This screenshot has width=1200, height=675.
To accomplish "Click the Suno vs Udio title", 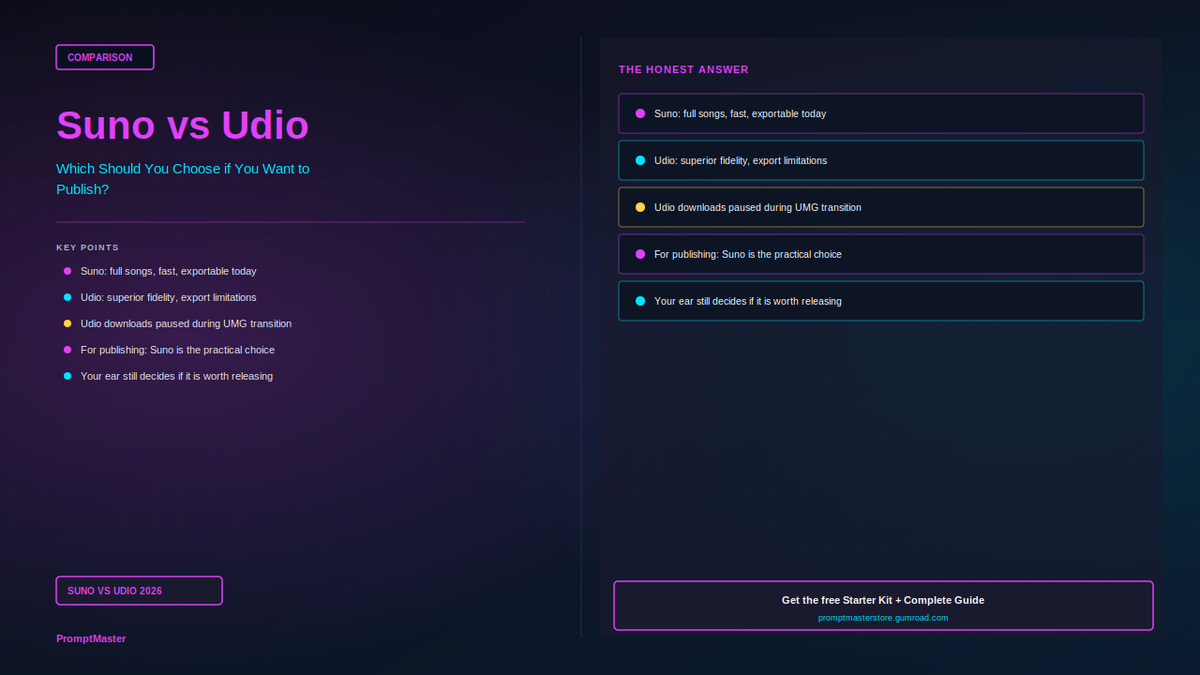I will pyautogui.click(x=183, y=125).
